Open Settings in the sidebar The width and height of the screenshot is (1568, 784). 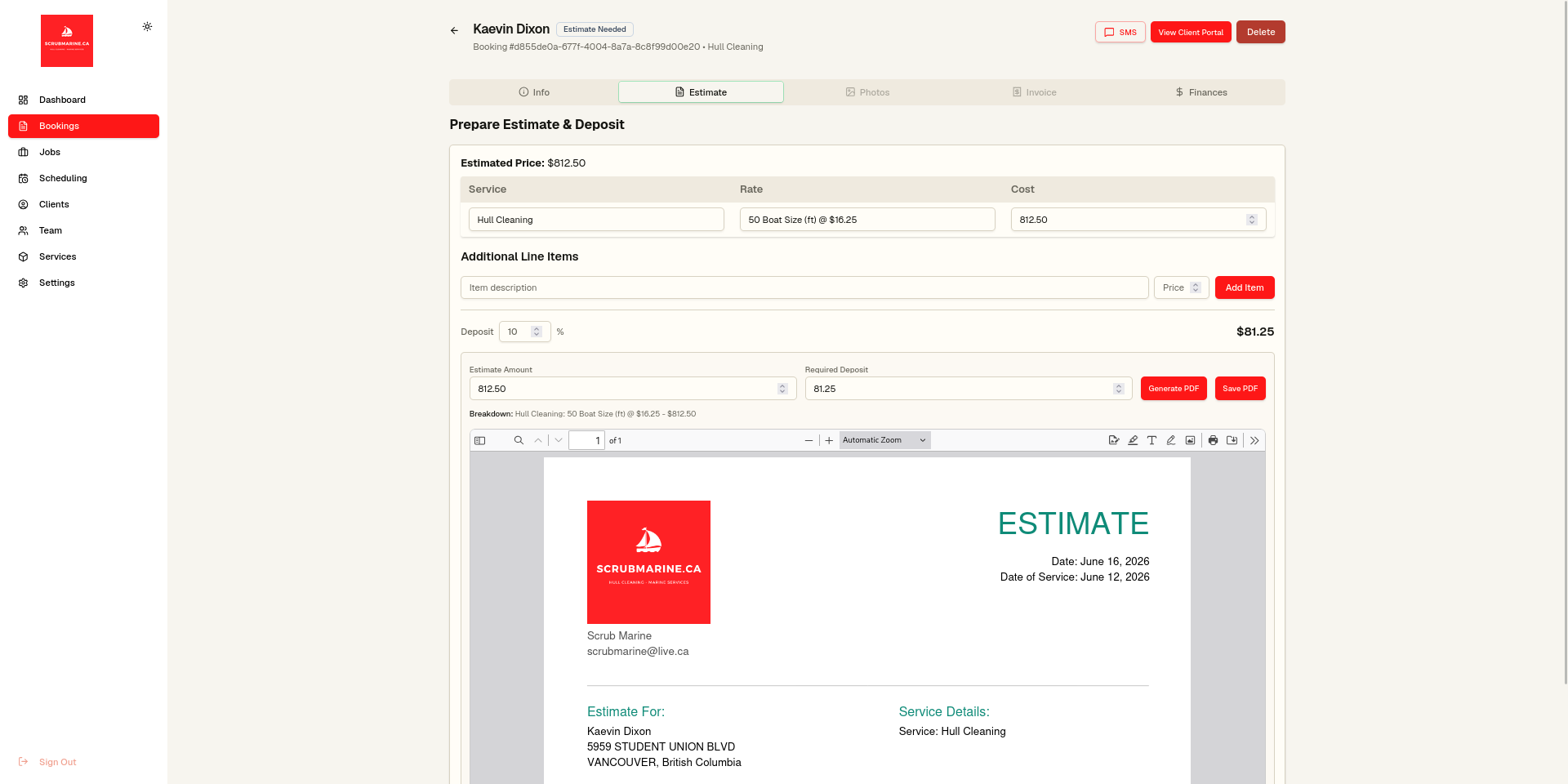(x=83, y=283)
